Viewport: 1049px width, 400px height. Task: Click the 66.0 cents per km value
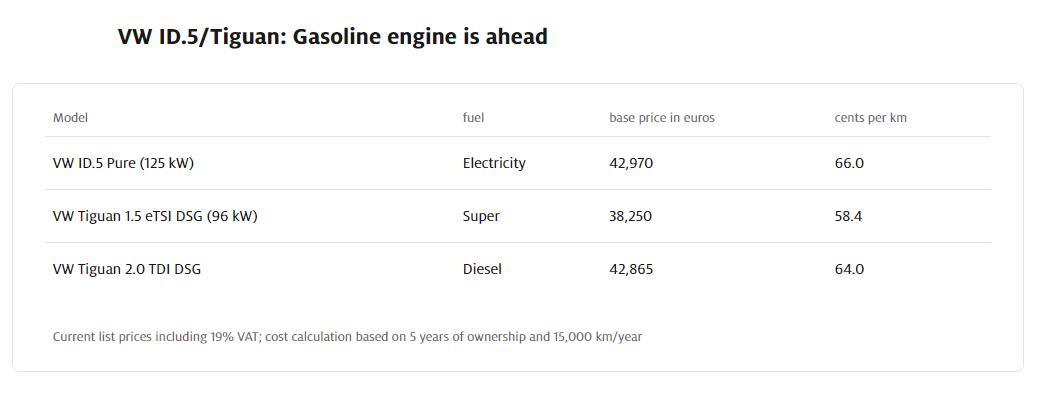pos(849,163)
